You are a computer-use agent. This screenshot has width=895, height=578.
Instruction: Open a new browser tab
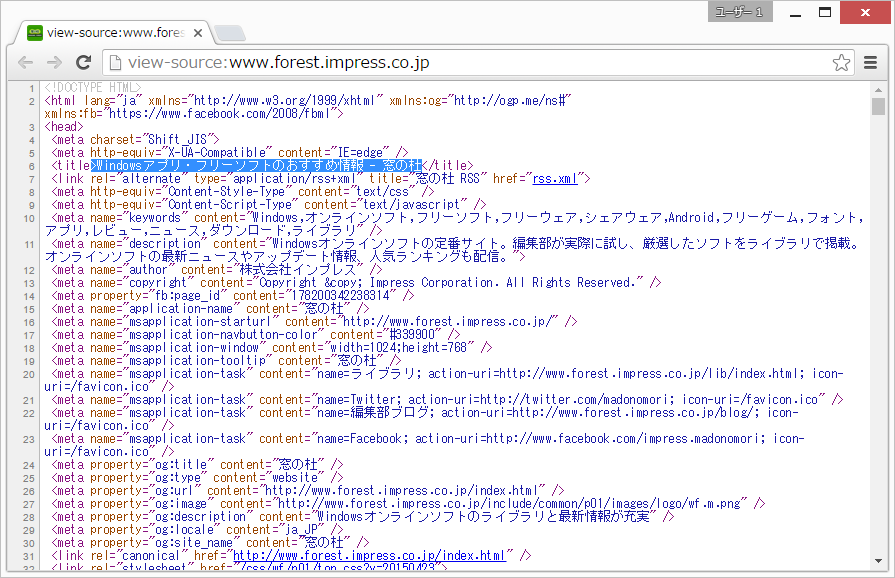(231, 30)
